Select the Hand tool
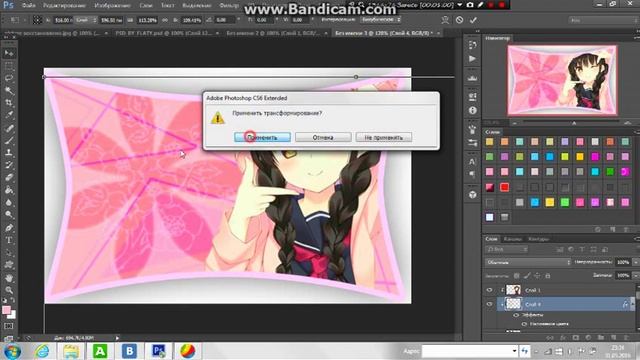The height and width of the screenshot is (360, 640). pos(9,278)
